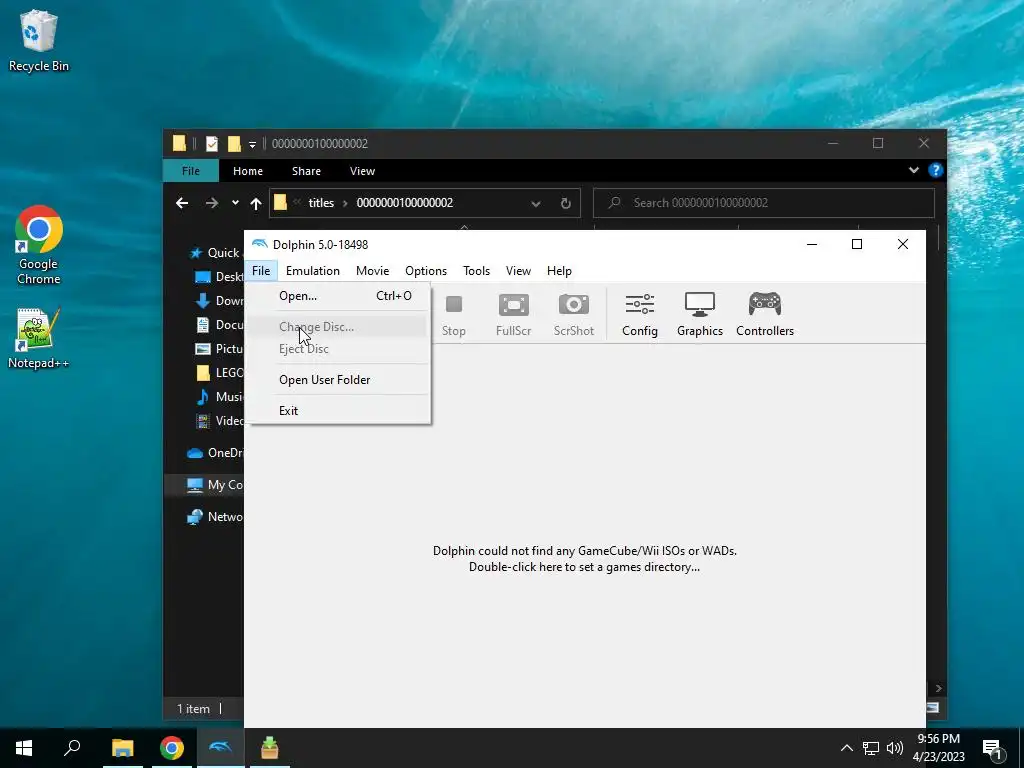Open the Options menu
This screenshot has height=768, width=1024.
426,270
